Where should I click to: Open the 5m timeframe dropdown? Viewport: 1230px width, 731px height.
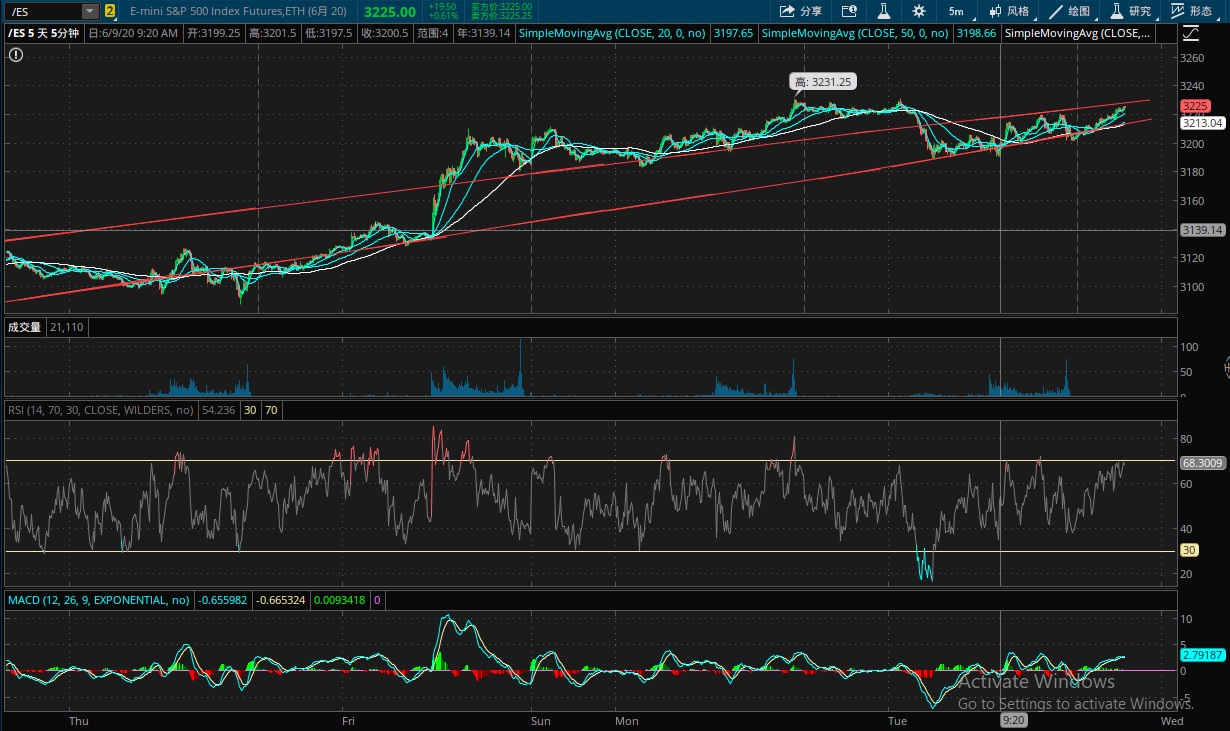(956, 11)
